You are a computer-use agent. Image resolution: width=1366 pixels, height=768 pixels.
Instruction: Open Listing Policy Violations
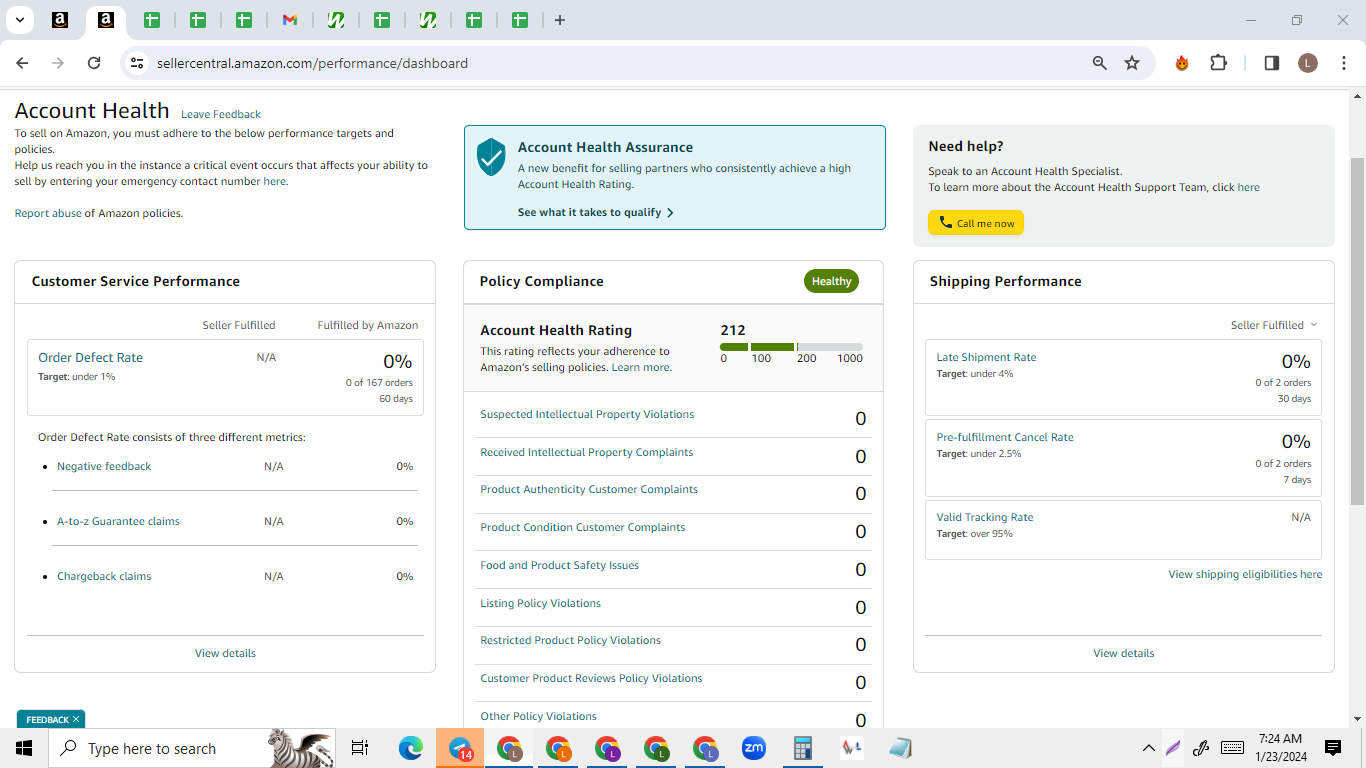[540, 603]
